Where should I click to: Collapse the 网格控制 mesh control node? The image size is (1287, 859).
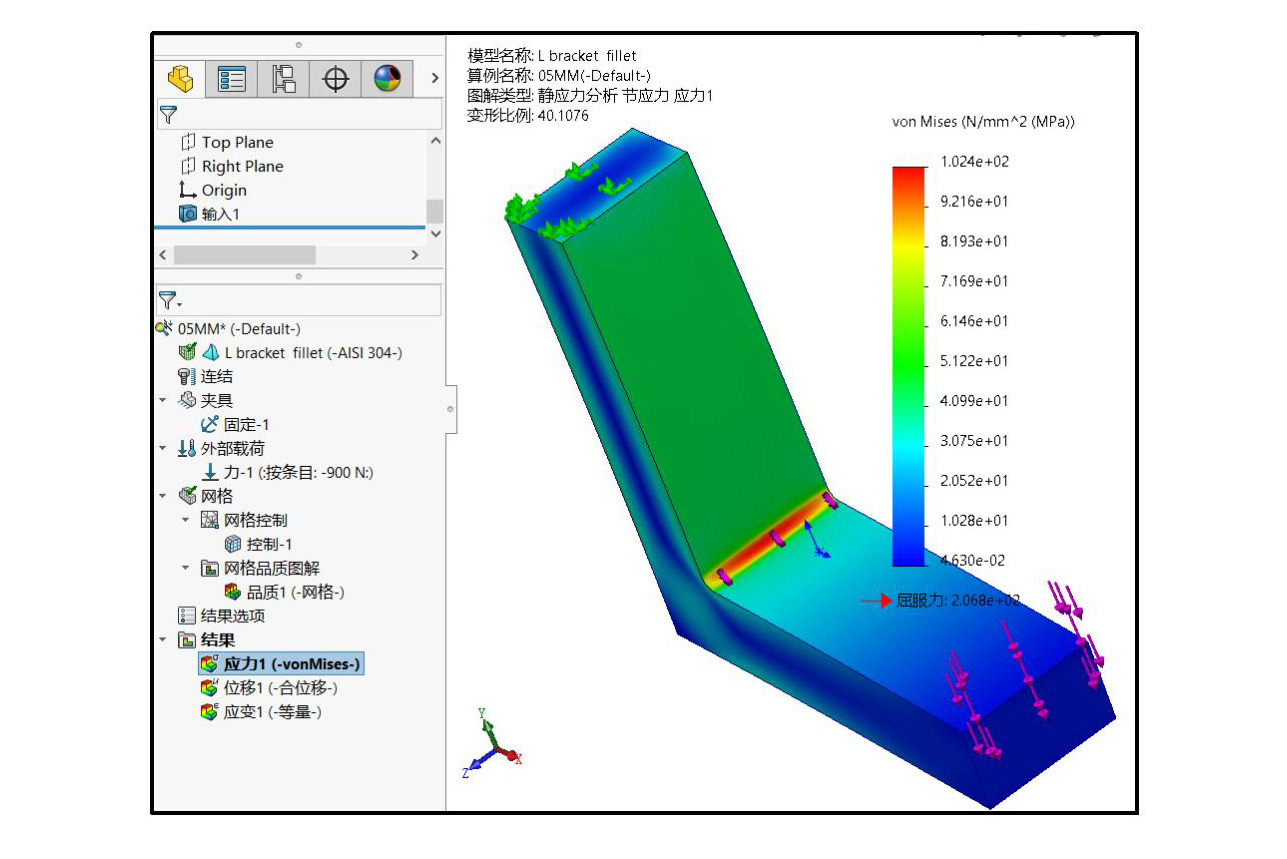(186, 520)
